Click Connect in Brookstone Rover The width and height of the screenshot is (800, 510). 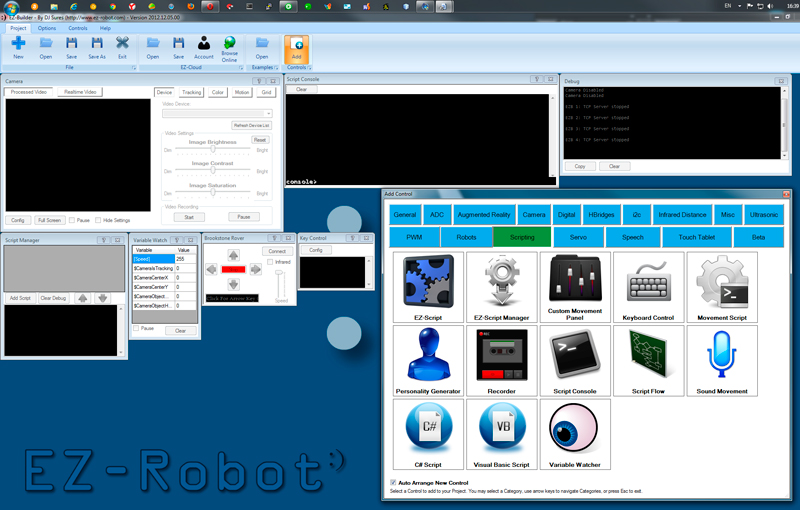(277, 251)
